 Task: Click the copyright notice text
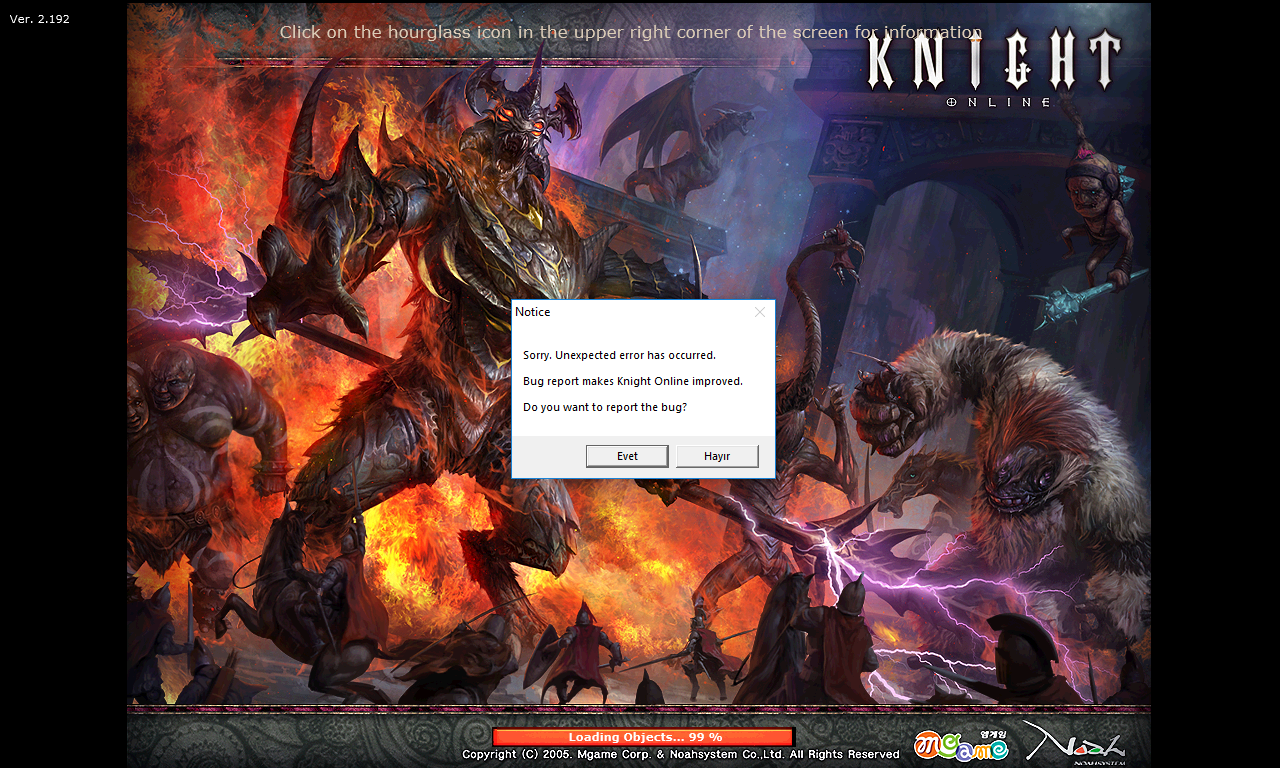point(680,754)
